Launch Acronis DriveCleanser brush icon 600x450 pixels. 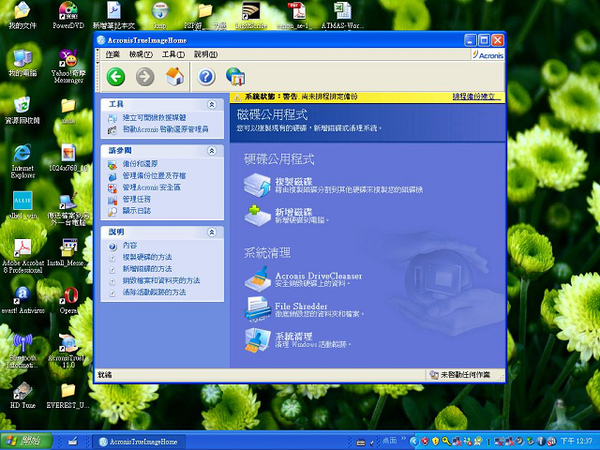coord(257,279)
